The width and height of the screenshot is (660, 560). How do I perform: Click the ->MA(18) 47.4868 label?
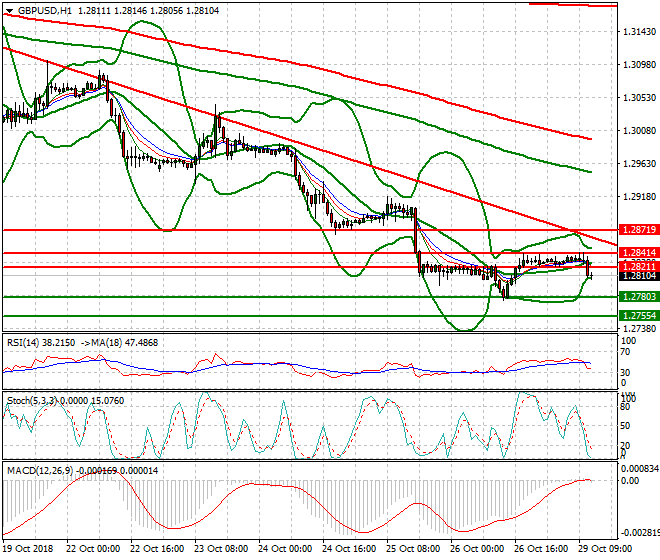point(119,343)
